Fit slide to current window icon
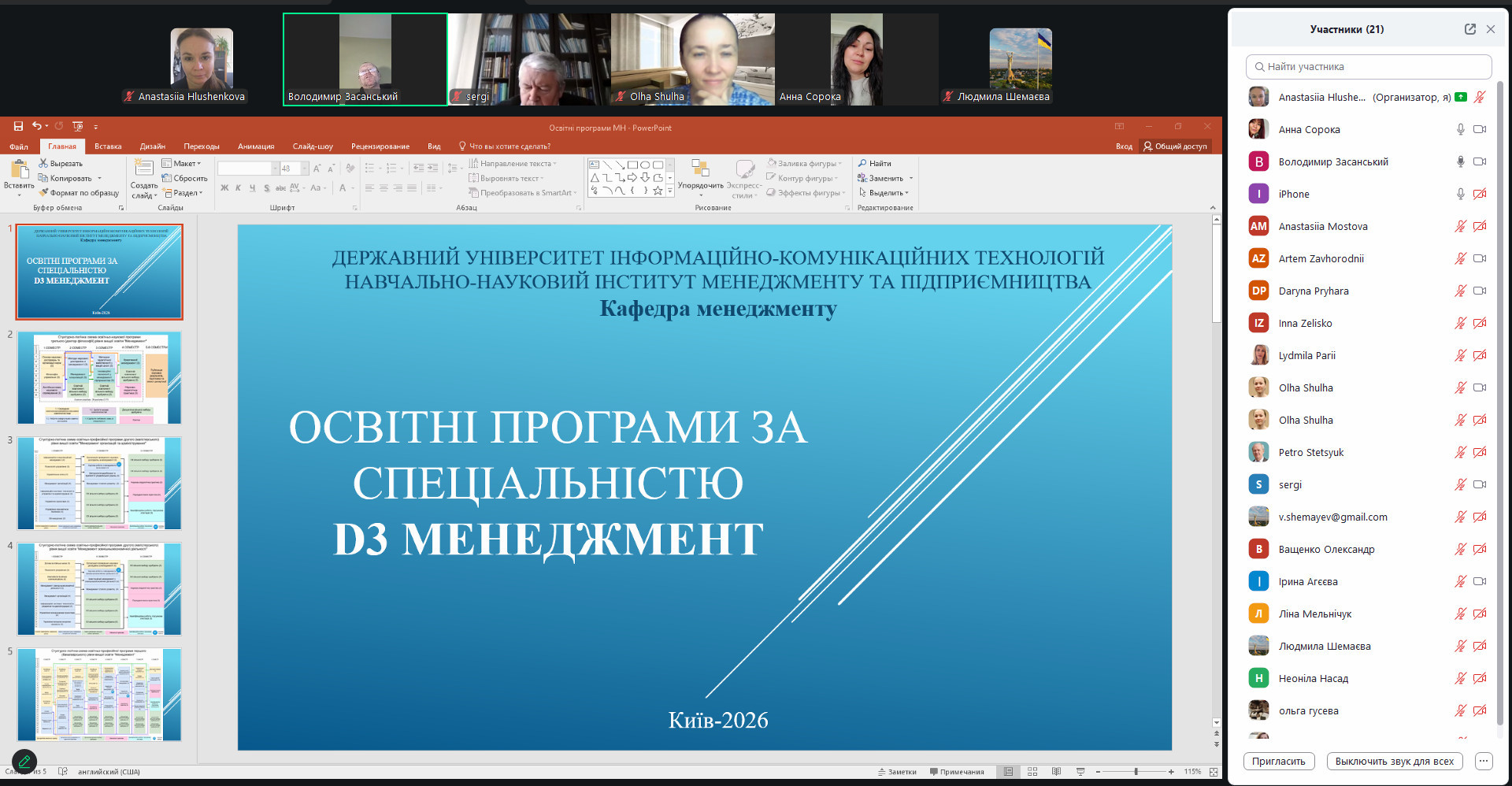This screenshot has width=1512, height=786. 1214,772
